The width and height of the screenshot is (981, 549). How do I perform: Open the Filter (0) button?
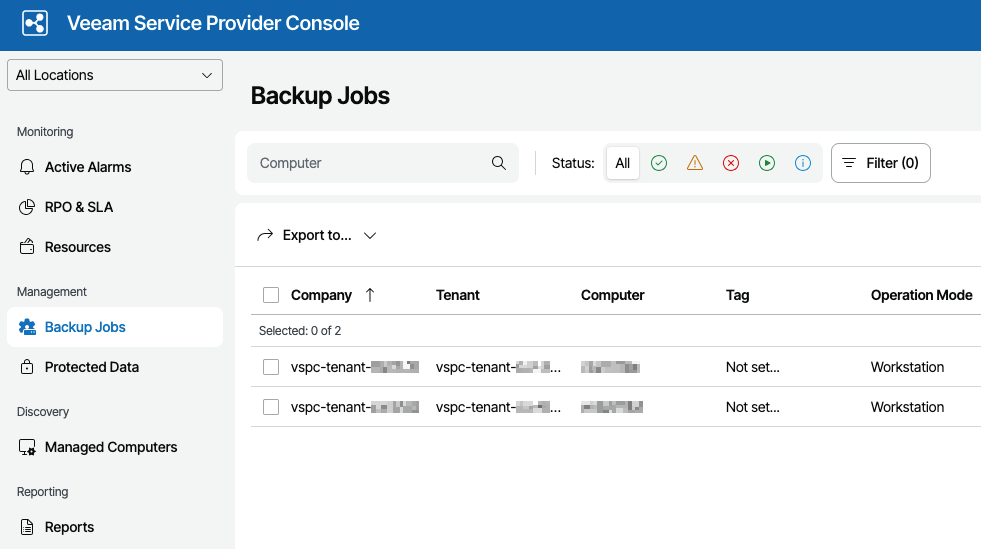pos(881,163)
